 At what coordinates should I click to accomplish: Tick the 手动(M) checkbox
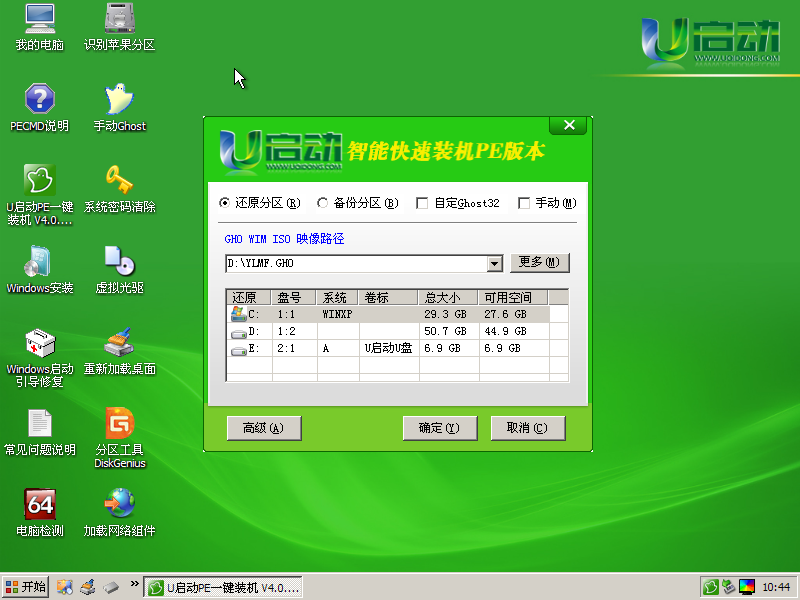tap(523, 204)
